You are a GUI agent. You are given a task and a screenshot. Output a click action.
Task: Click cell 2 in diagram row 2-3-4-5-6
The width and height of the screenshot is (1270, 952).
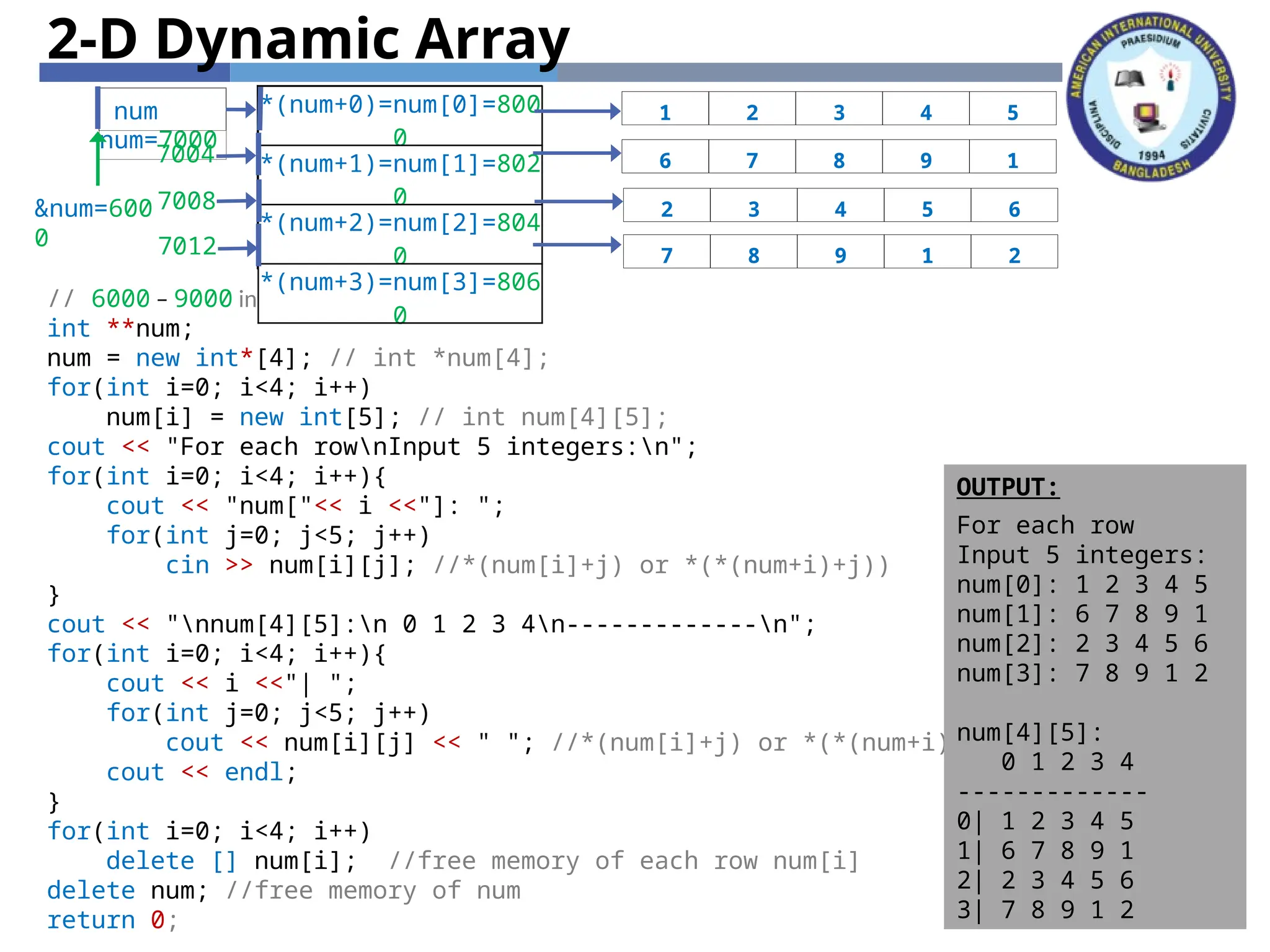(667, 205)
